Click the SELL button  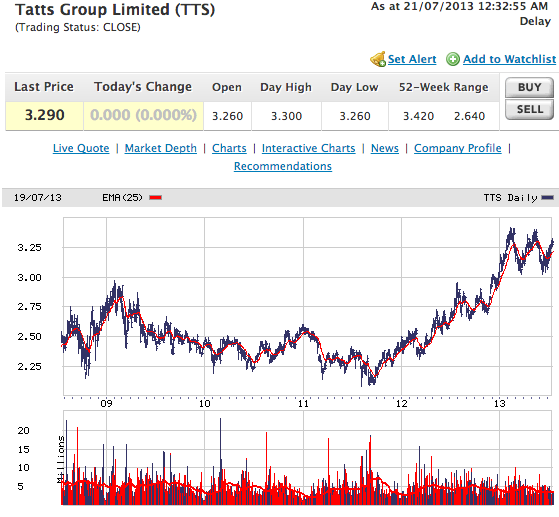tap(529, 109)
